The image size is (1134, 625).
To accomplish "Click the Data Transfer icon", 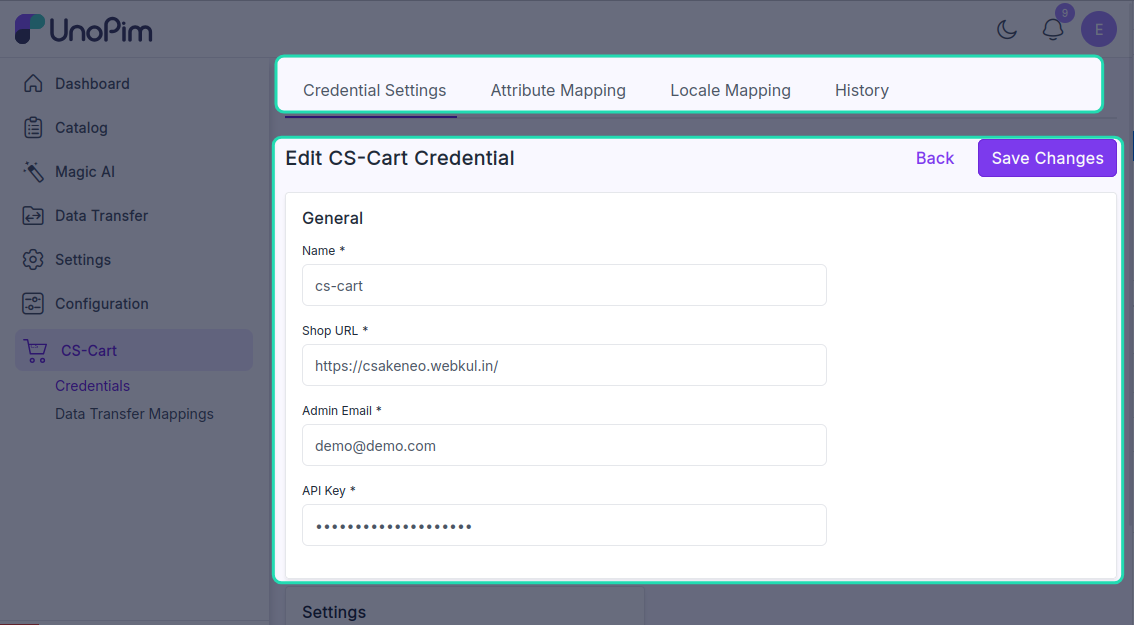I will tap(33, 216).
